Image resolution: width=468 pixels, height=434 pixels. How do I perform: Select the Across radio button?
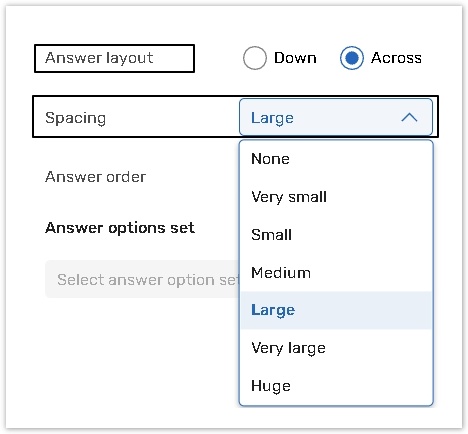352,58
